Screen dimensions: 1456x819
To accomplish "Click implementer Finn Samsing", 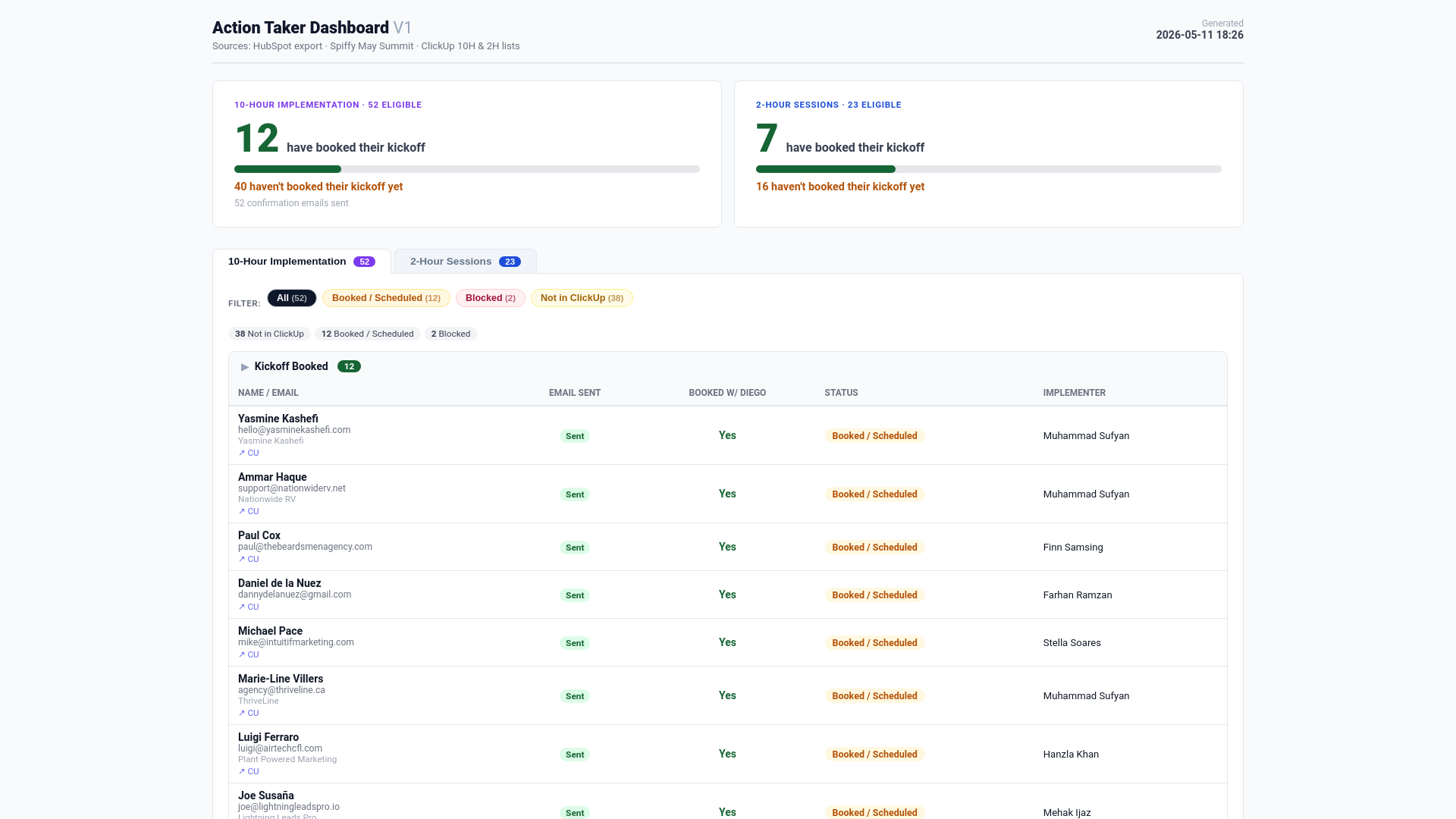I will click(1073, 548).
